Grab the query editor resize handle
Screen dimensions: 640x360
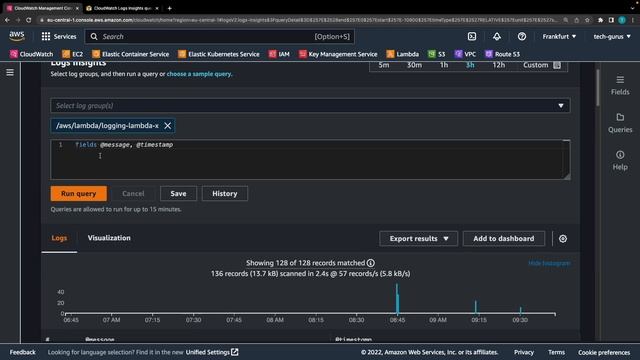[567, 176]
